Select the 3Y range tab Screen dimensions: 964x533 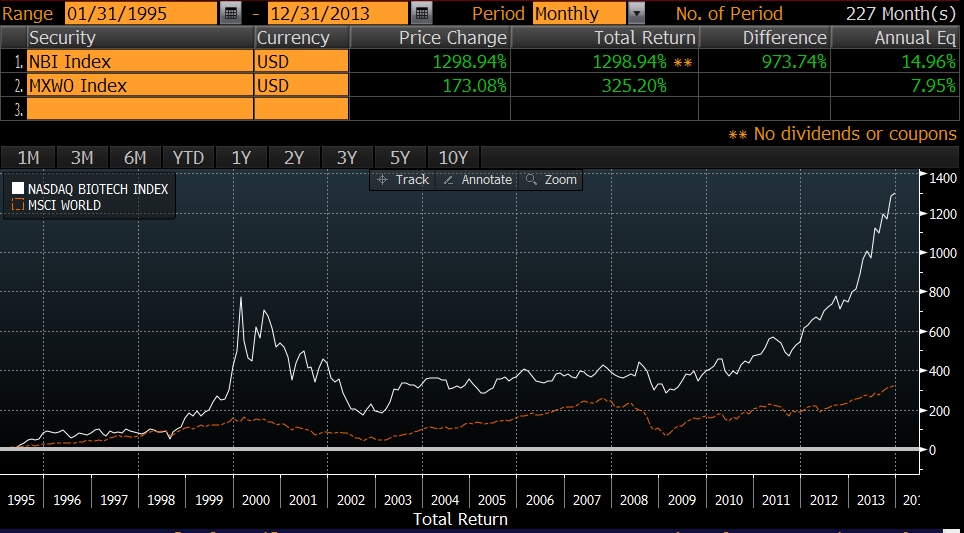[x=347, y=158]
